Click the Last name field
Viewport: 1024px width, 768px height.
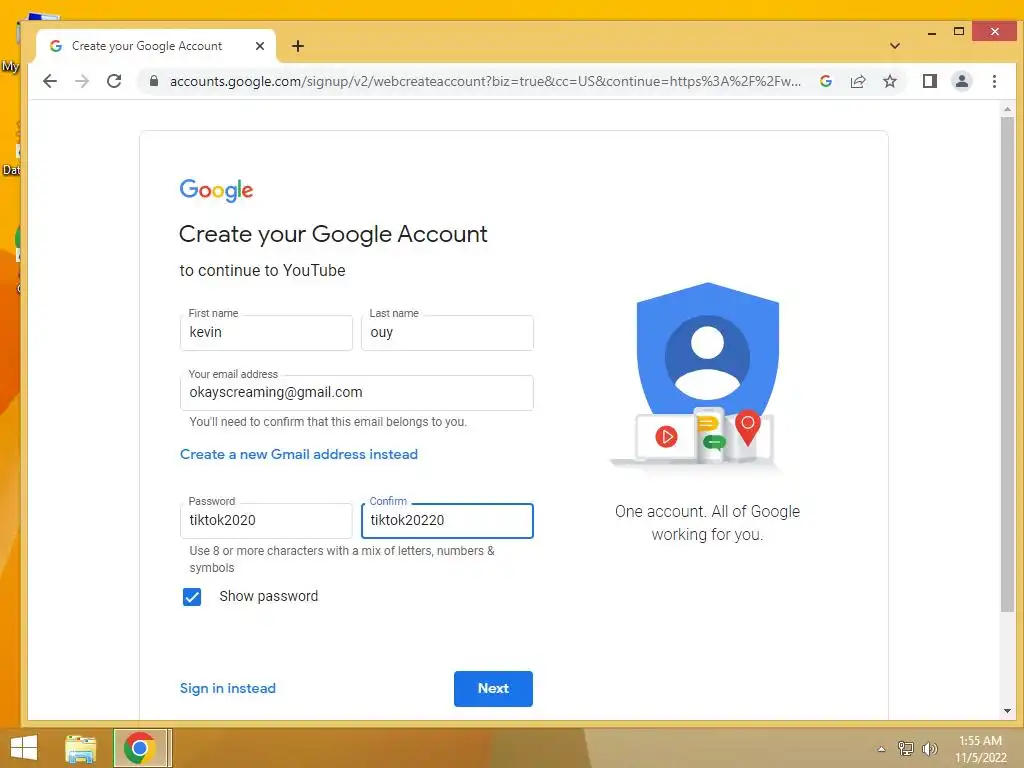pos(447,333)
